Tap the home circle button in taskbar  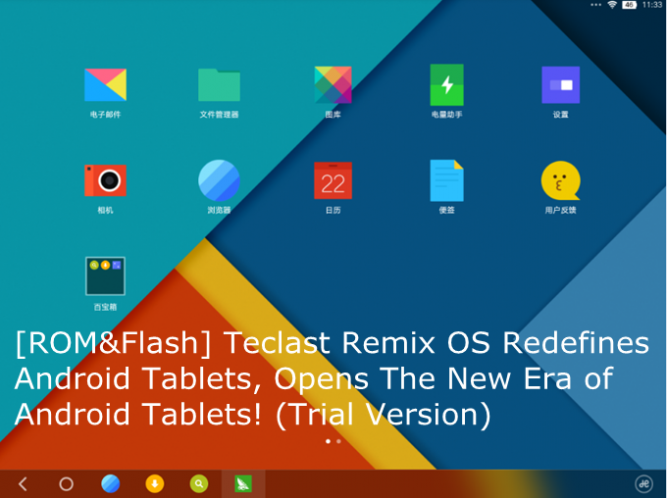point(66,484)
